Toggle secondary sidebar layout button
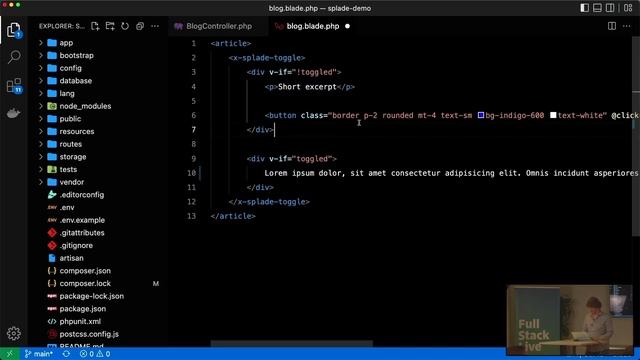This screenshot has width=640, height=360. (610, 8)
